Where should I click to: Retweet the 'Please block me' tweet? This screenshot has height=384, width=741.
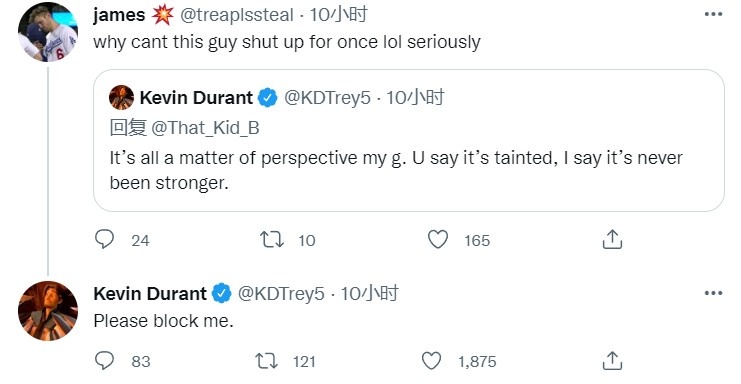pyautogui.click(x=267, y=361)
